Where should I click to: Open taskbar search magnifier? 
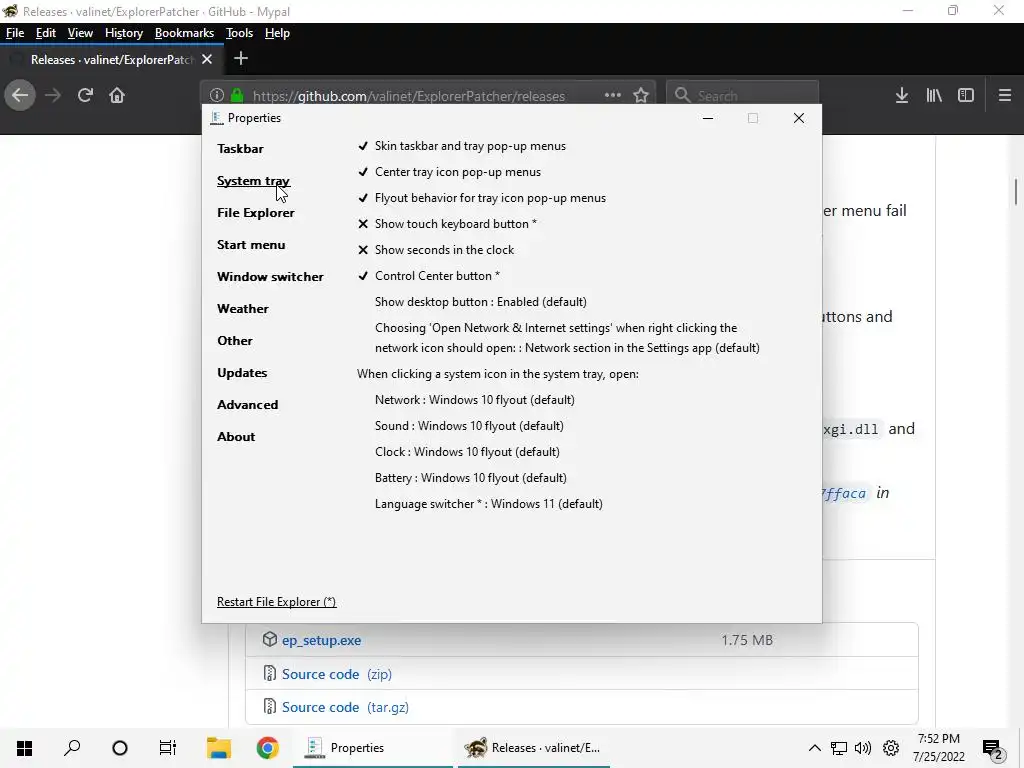coord(72,748)
